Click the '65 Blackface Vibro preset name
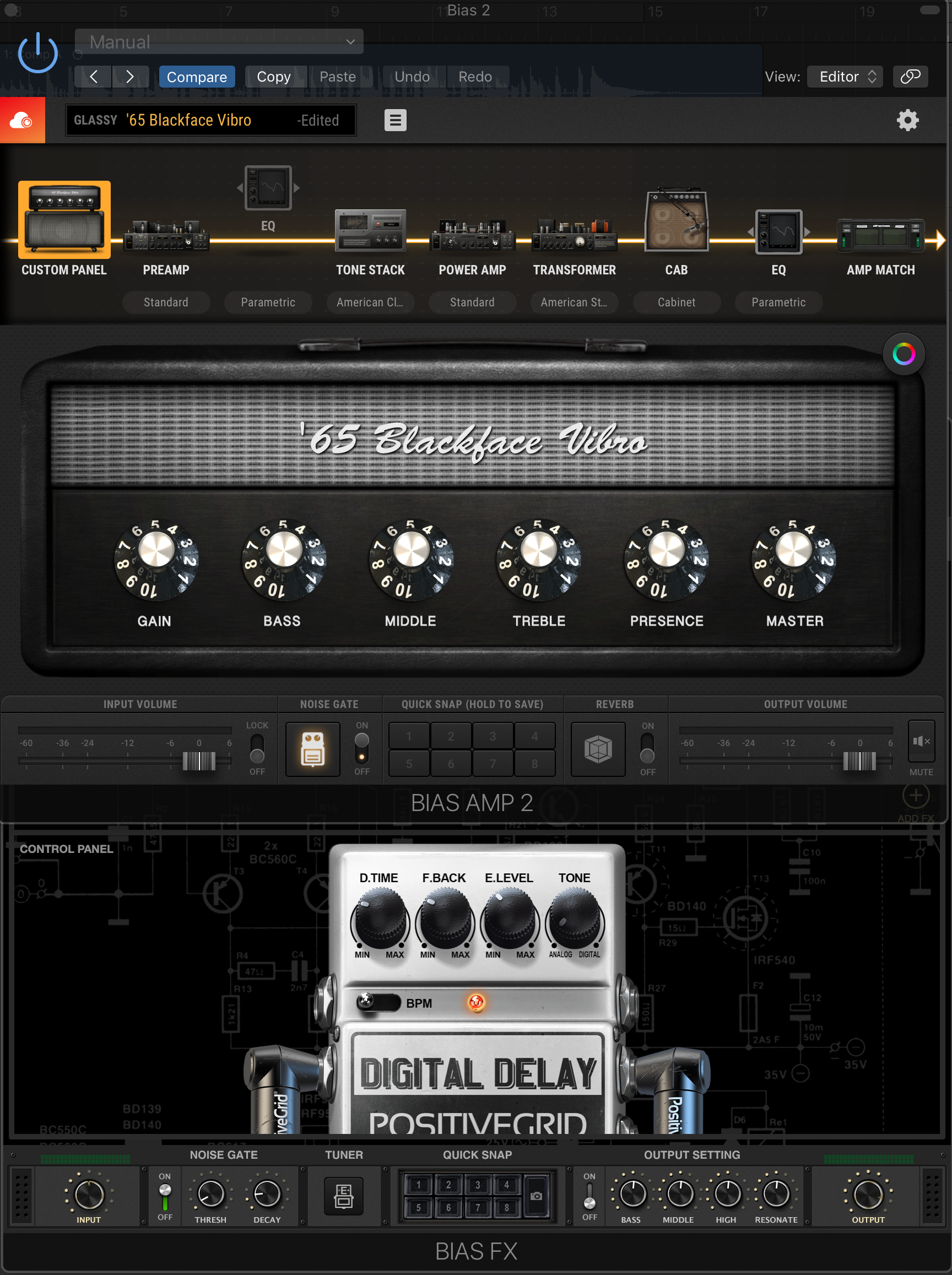This screenshot has height=1275, width=952. click(x=188, y=120)
